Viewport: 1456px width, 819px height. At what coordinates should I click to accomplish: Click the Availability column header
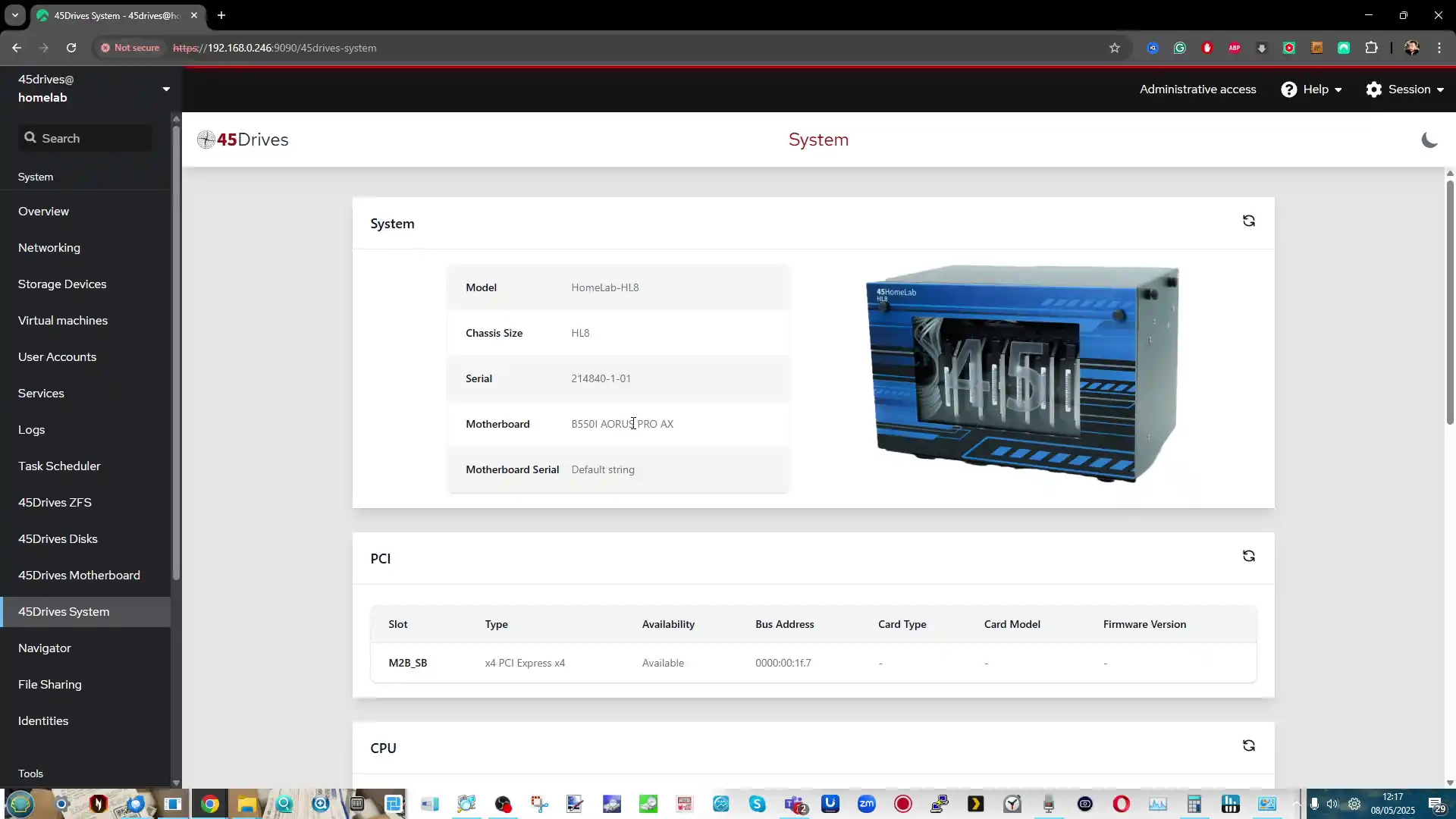click(x=668, y=624)
